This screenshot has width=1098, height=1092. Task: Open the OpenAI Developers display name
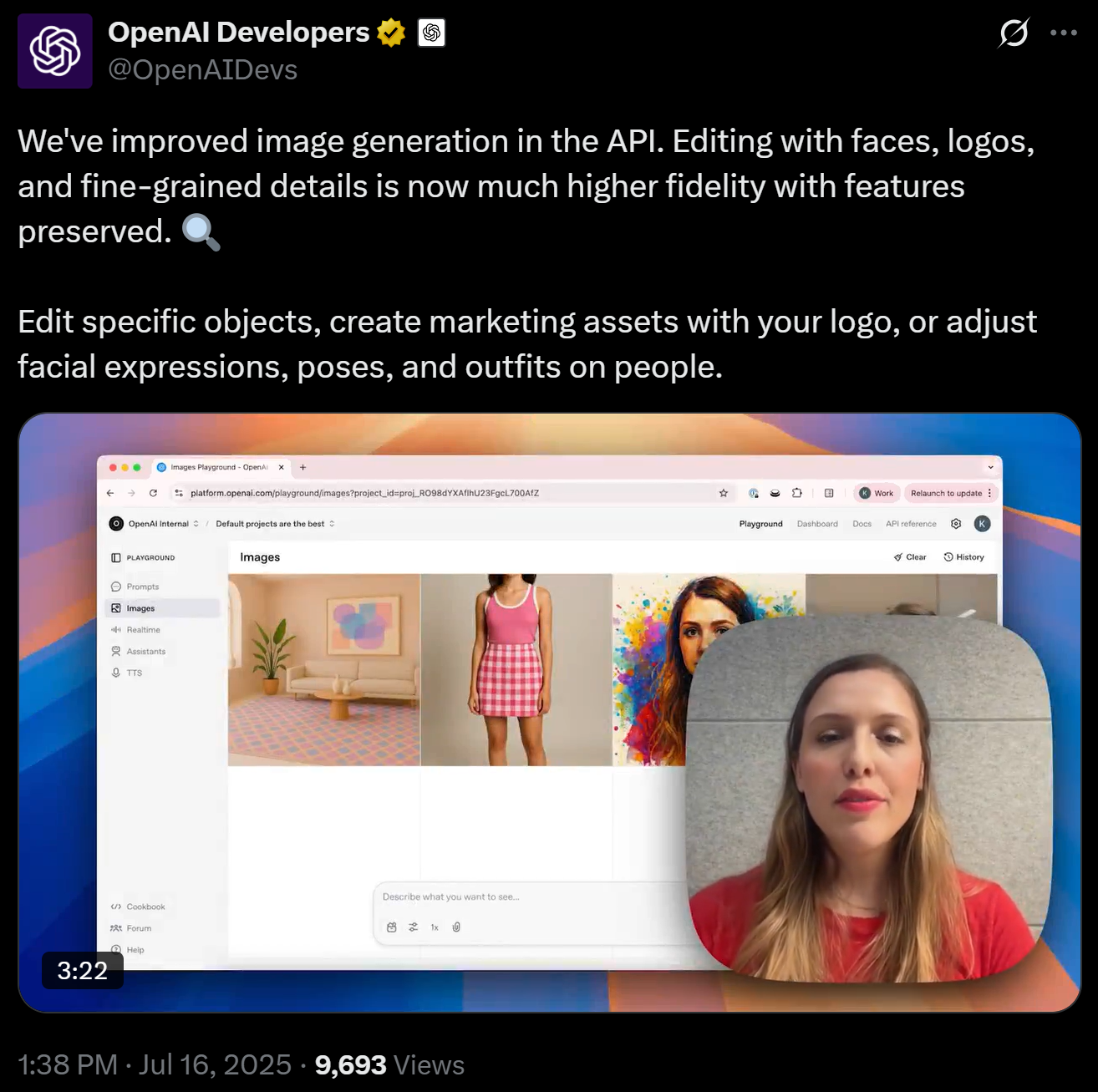point(238,33)
